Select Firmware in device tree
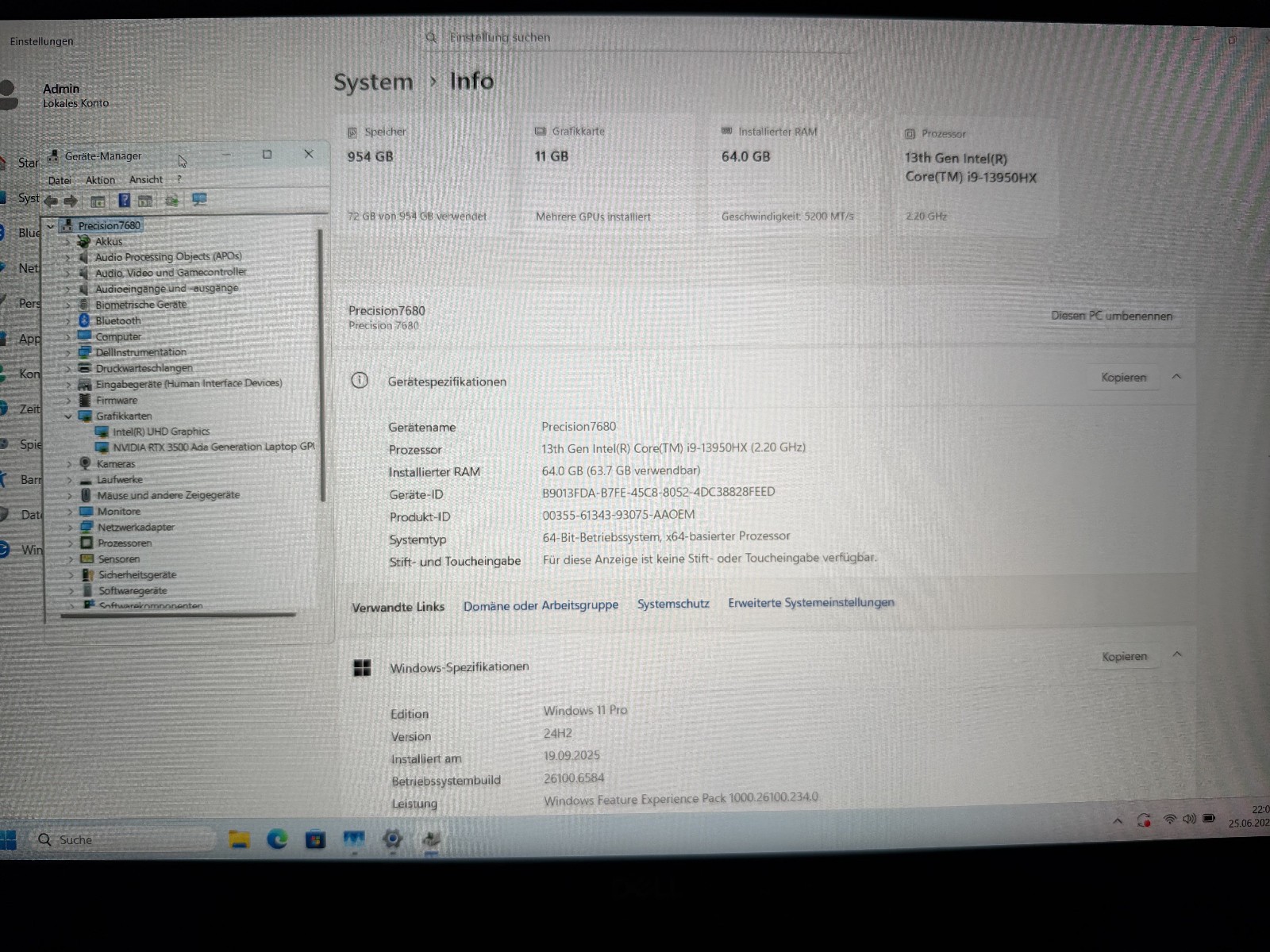1270x952 pixels. click(117, 400)
